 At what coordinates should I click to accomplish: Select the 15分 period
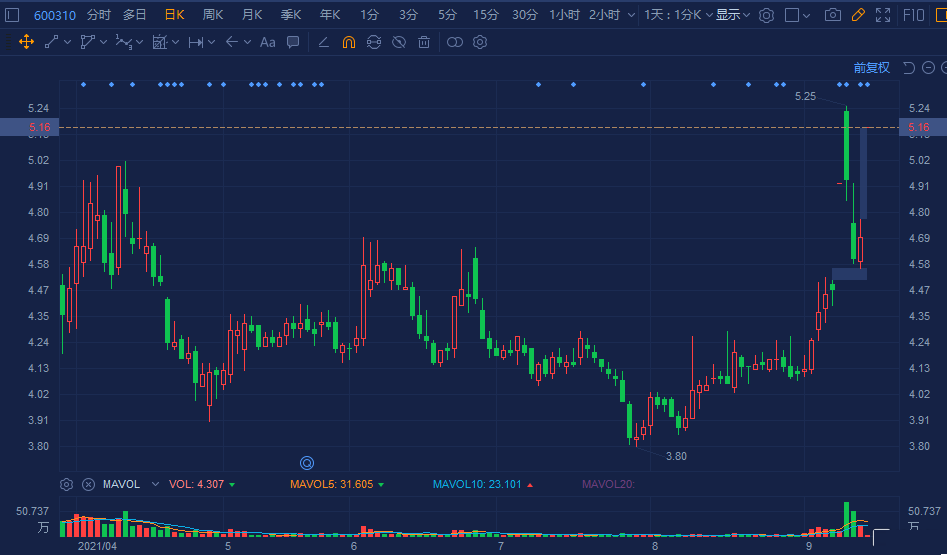(486, 15)
